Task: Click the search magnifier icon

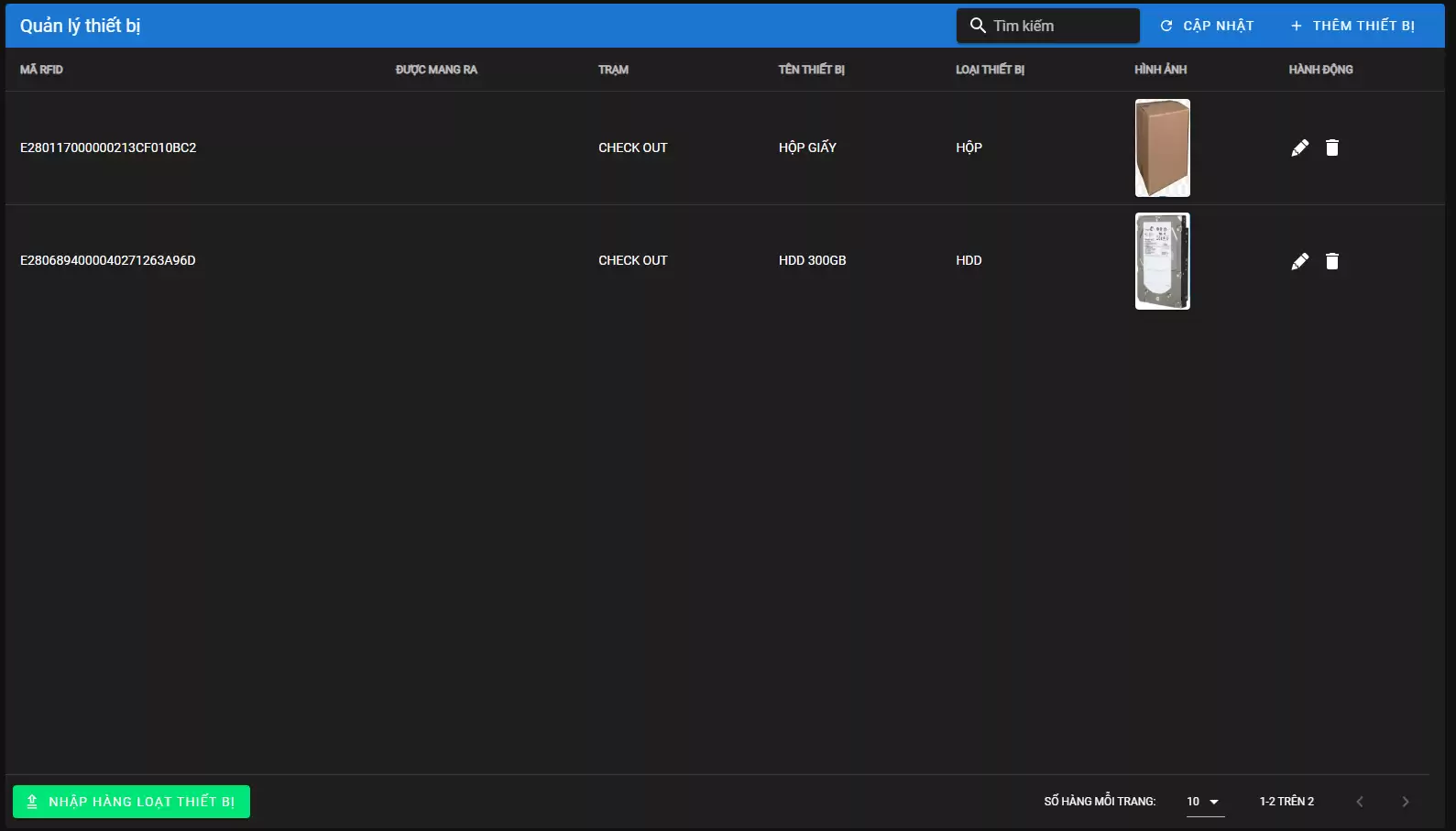Action: pos(978,26)
